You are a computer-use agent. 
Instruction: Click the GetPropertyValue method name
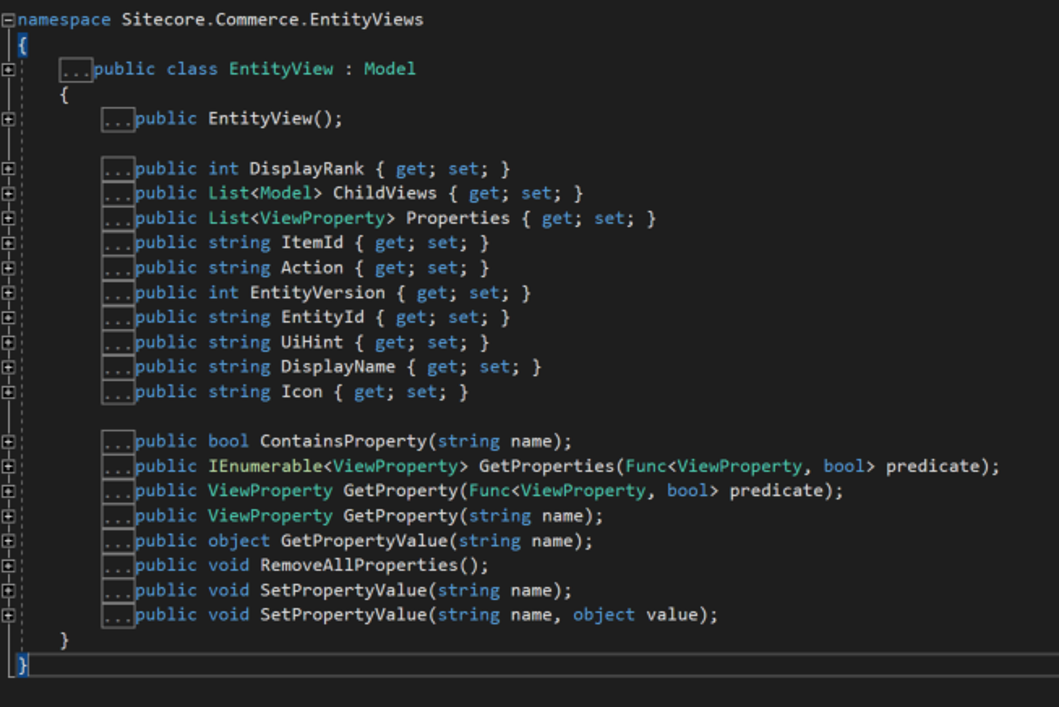pyautogui.click(x=364, y=541)
